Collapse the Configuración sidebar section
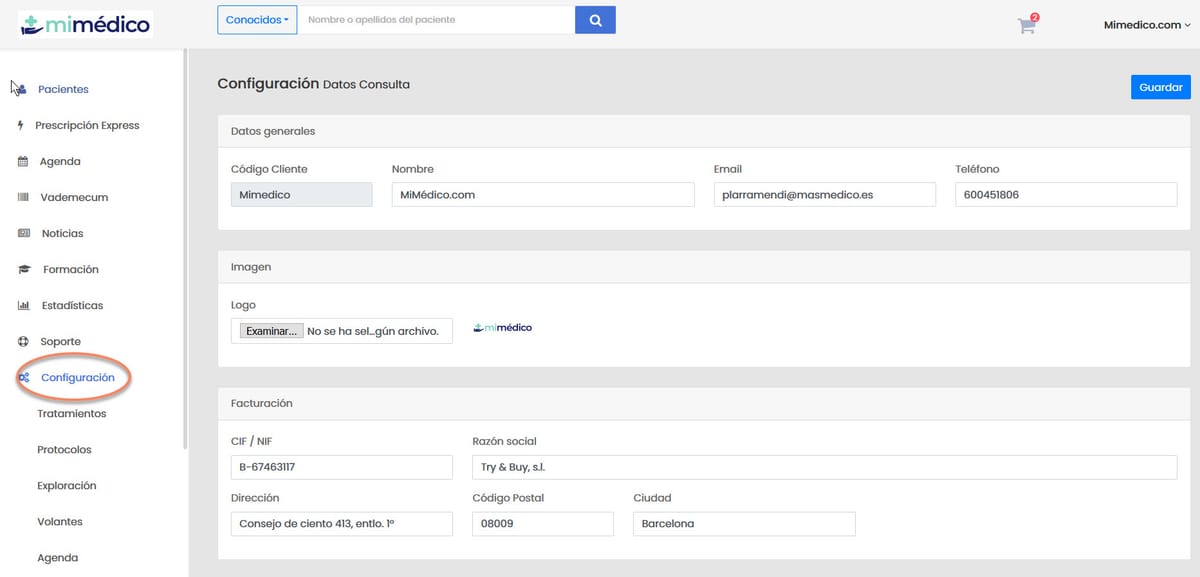The width and height of the screenshot is (1200, 577). click(x=77, y=377)
